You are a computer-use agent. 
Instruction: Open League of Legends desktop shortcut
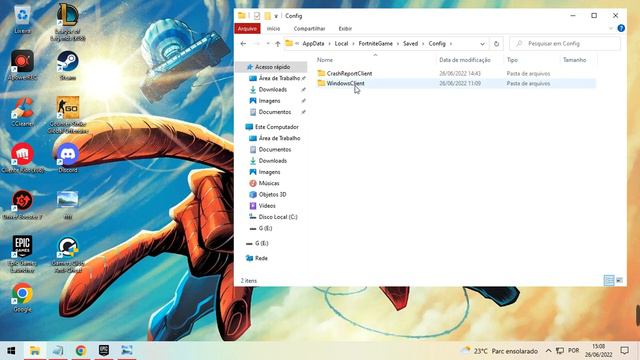pyautogui.click(x=68, y=21)
